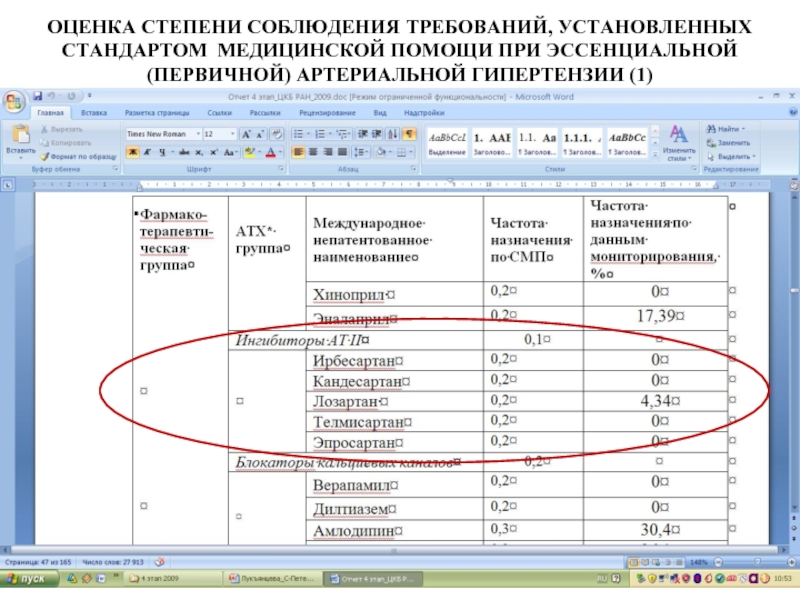
Task: Click the Superscript icon
Action: pos(214,152)
